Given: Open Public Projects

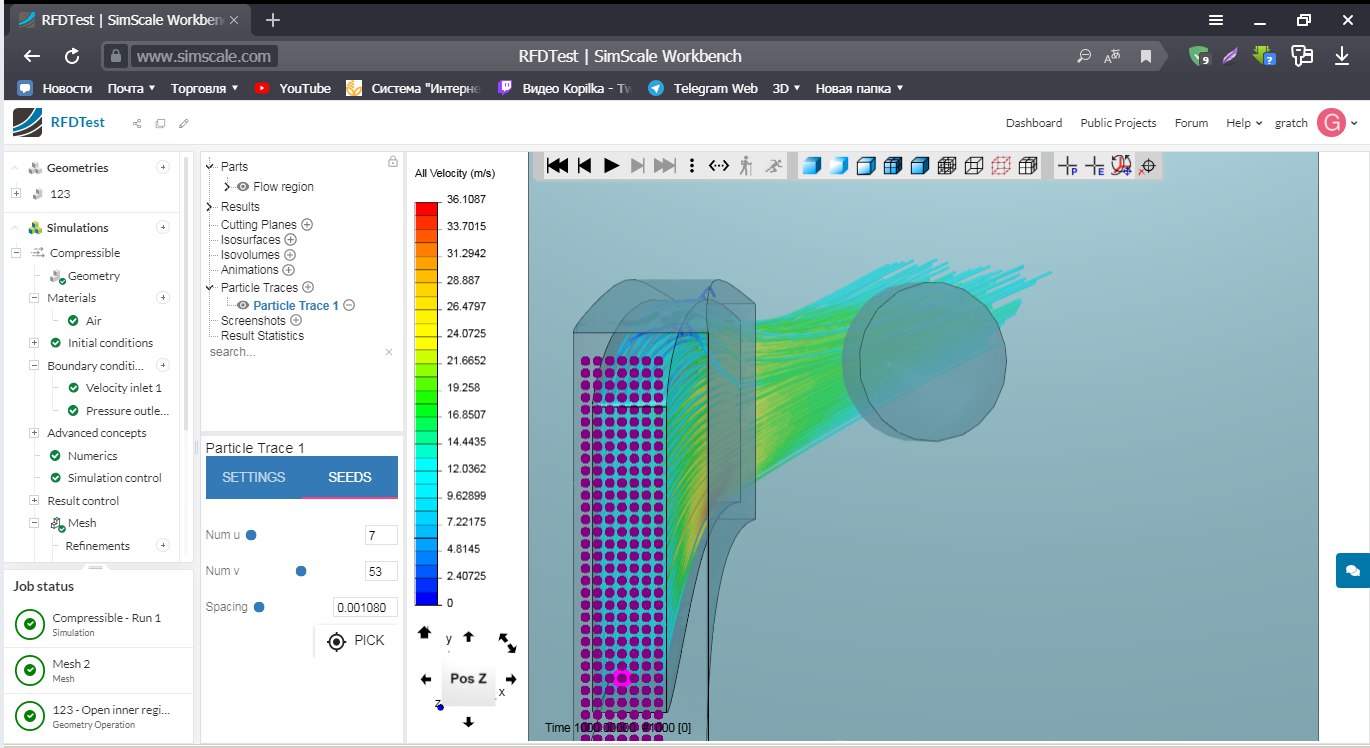Looking at the screenshot, I should (1118, 123).
